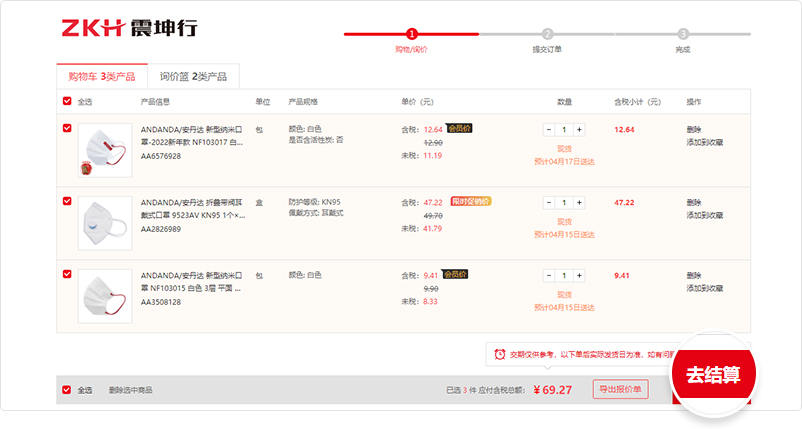802x429 pixels.
Task: Click subtotal 12.64 in 含税小计 column
Action: pos(624,130)
